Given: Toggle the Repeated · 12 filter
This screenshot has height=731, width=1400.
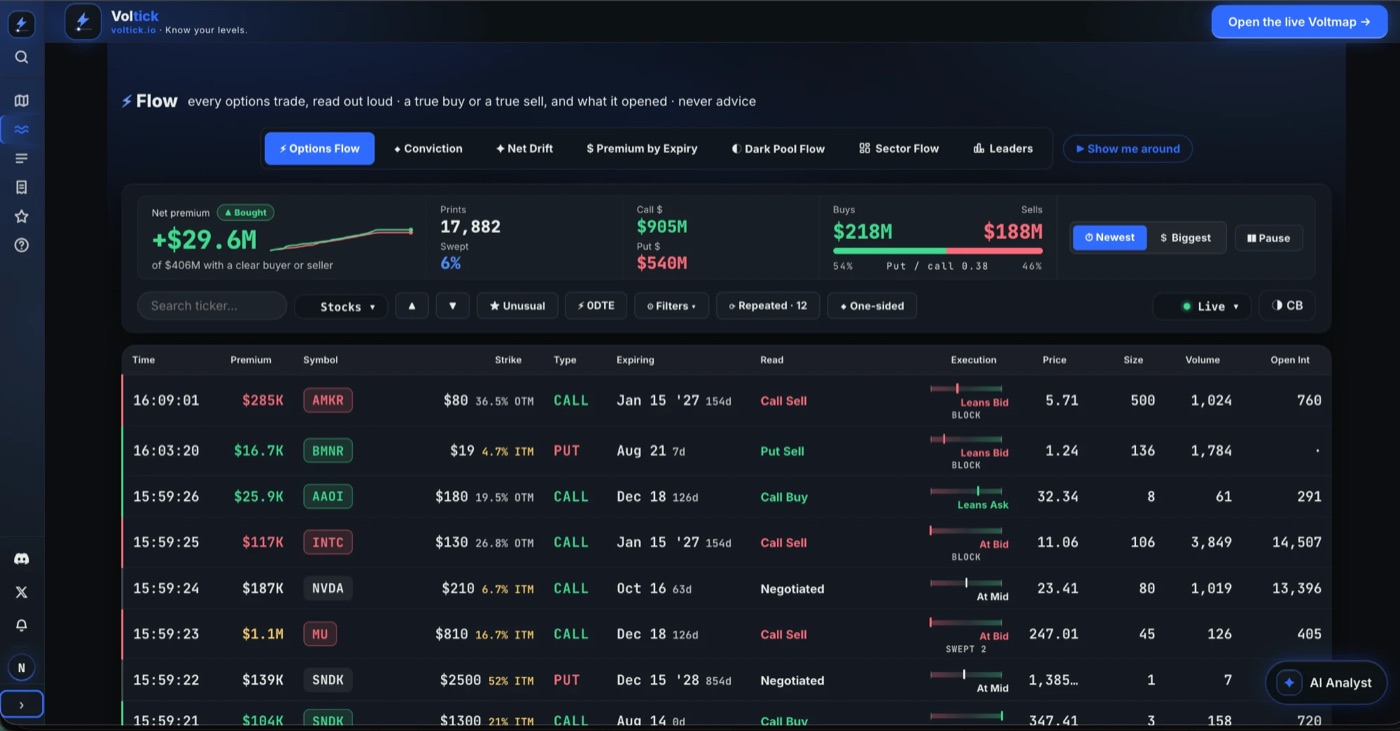Looking at the screenshot, I should tap(768, 306).
